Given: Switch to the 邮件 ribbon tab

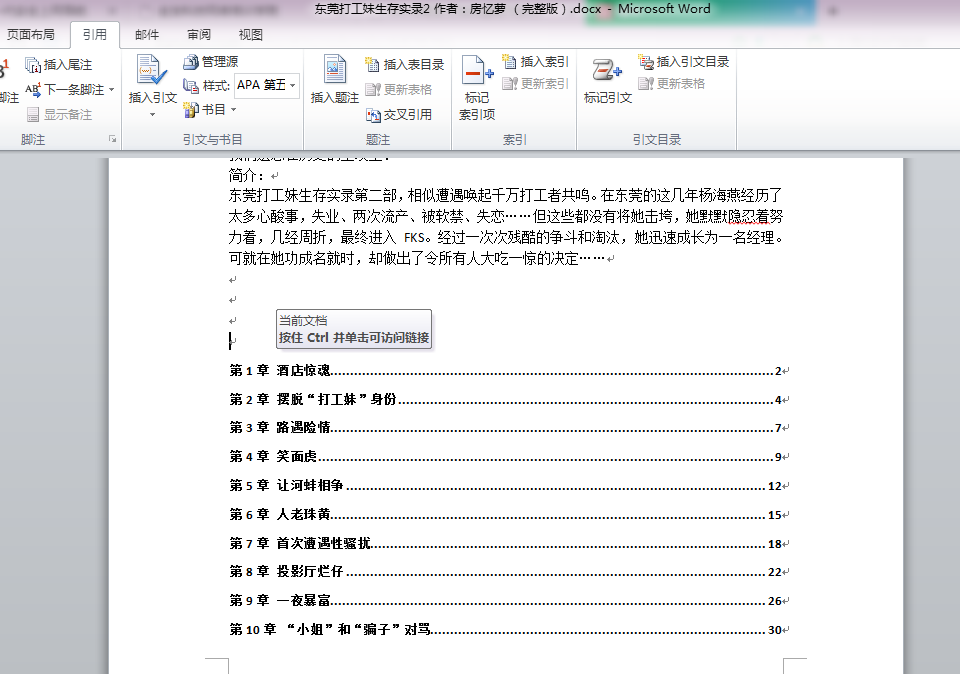Looking at the screenshot, I should [148, 34].
